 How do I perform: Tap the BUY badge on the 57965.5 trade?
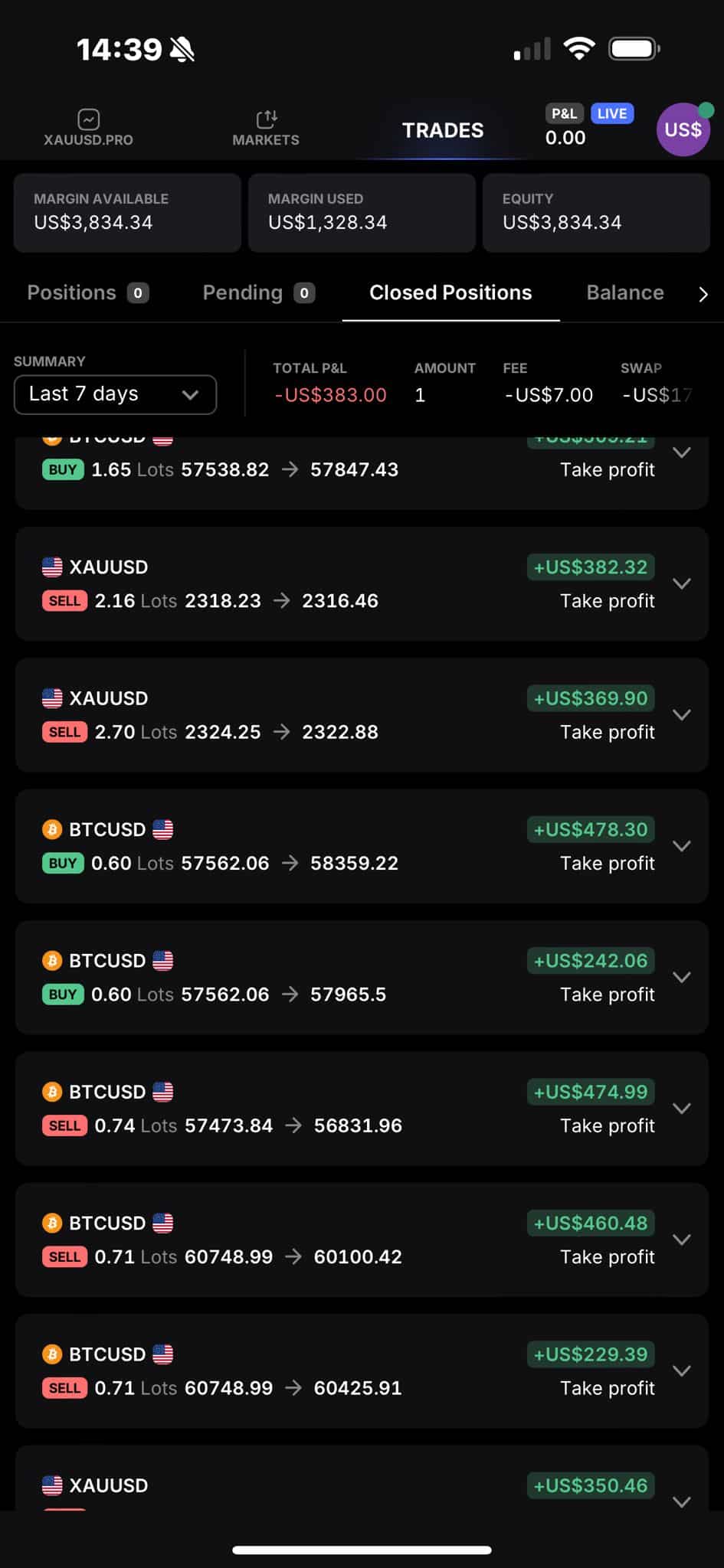click(x=63, y=995)
